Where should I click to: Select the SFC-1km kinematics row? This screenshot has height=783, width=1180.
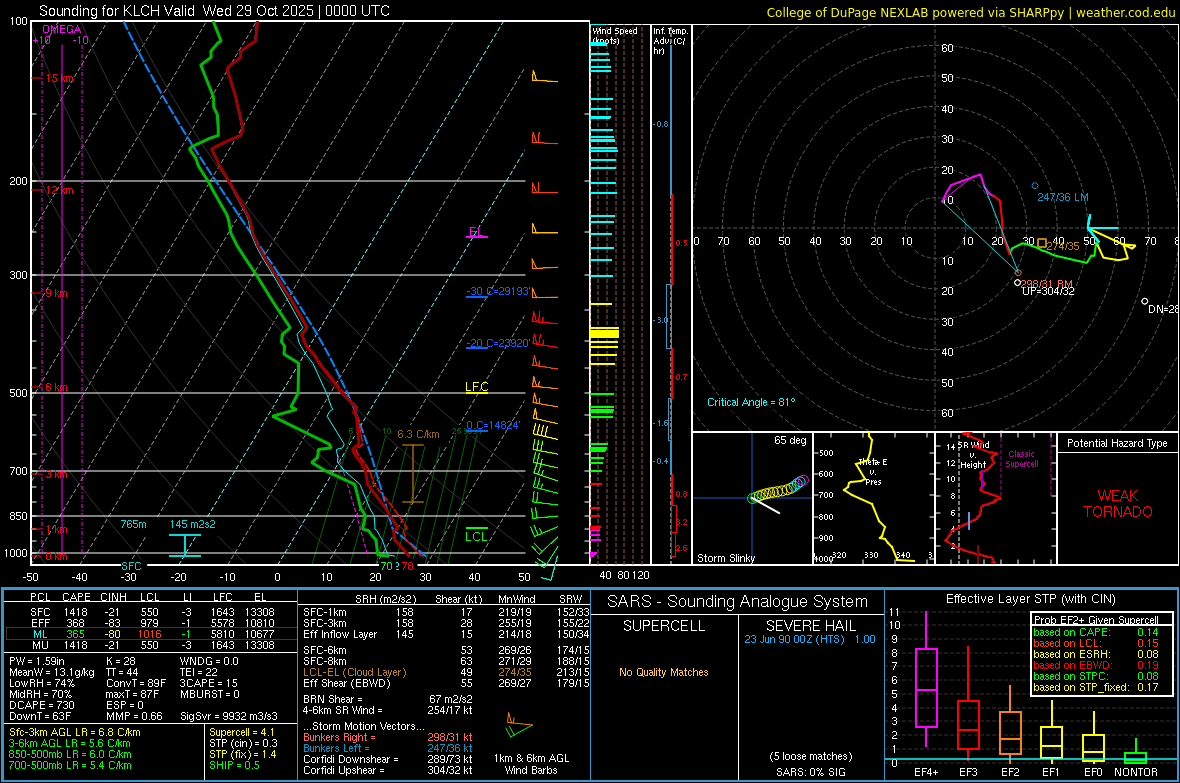pos(446,612)
